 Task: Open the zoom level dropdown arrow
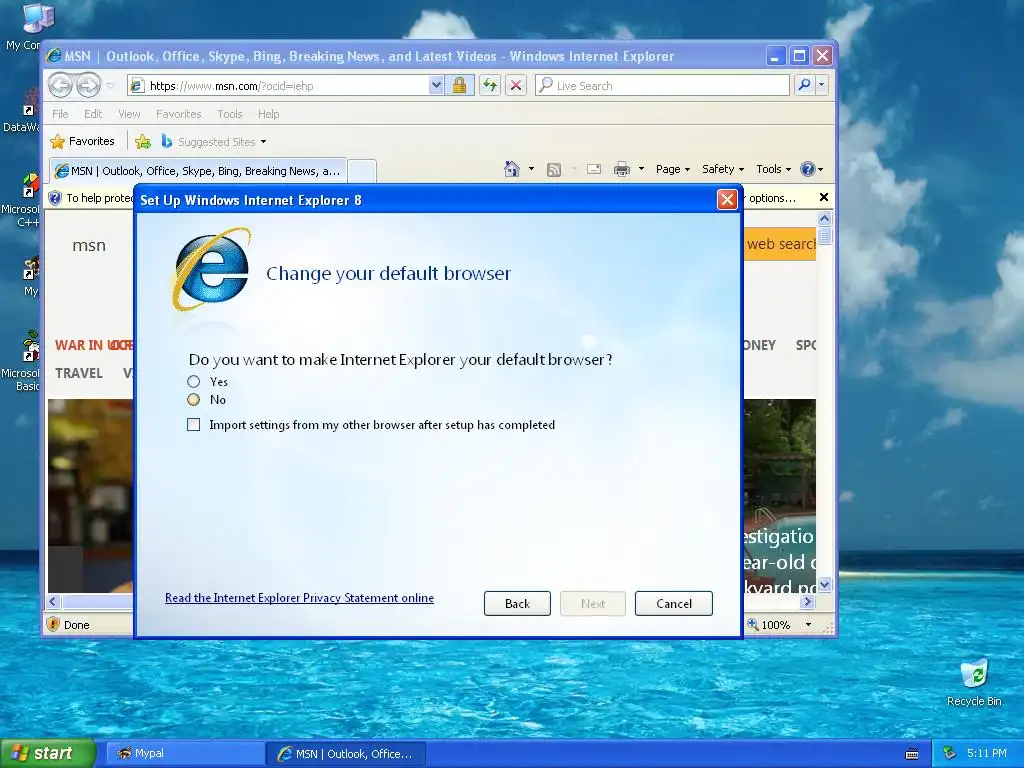pos(808,625)
